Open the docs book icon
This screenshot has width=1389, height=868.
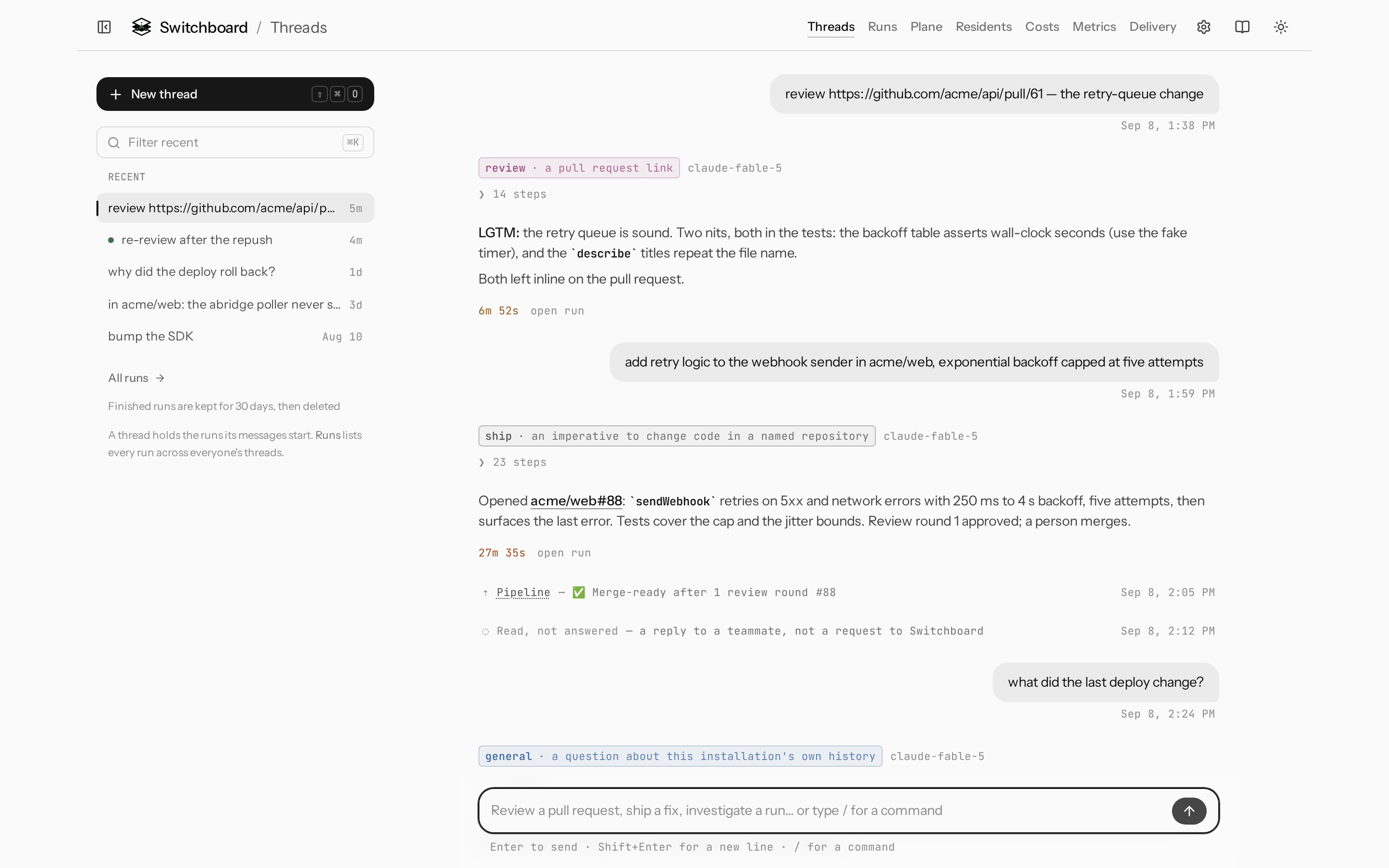pos(1242,27)
